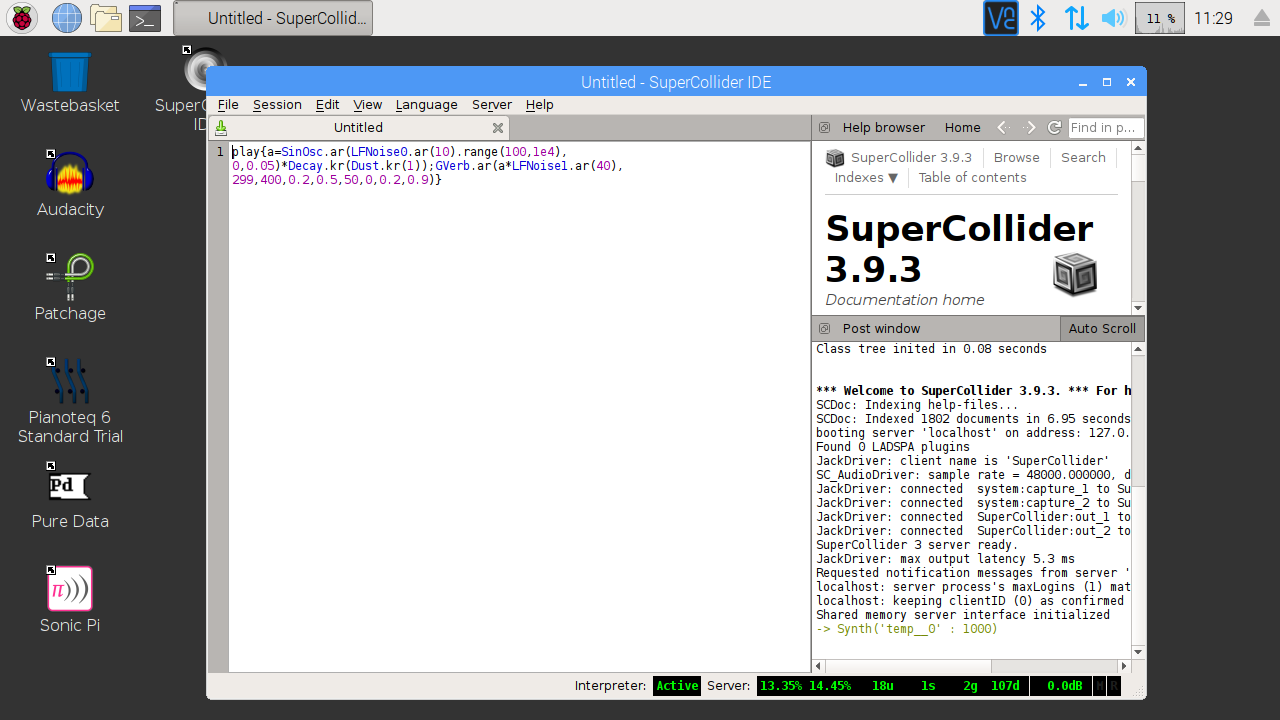The image size is (1280, 720).
Task: Open the Wastebasket desktop icon
Action: coord(70,83)
